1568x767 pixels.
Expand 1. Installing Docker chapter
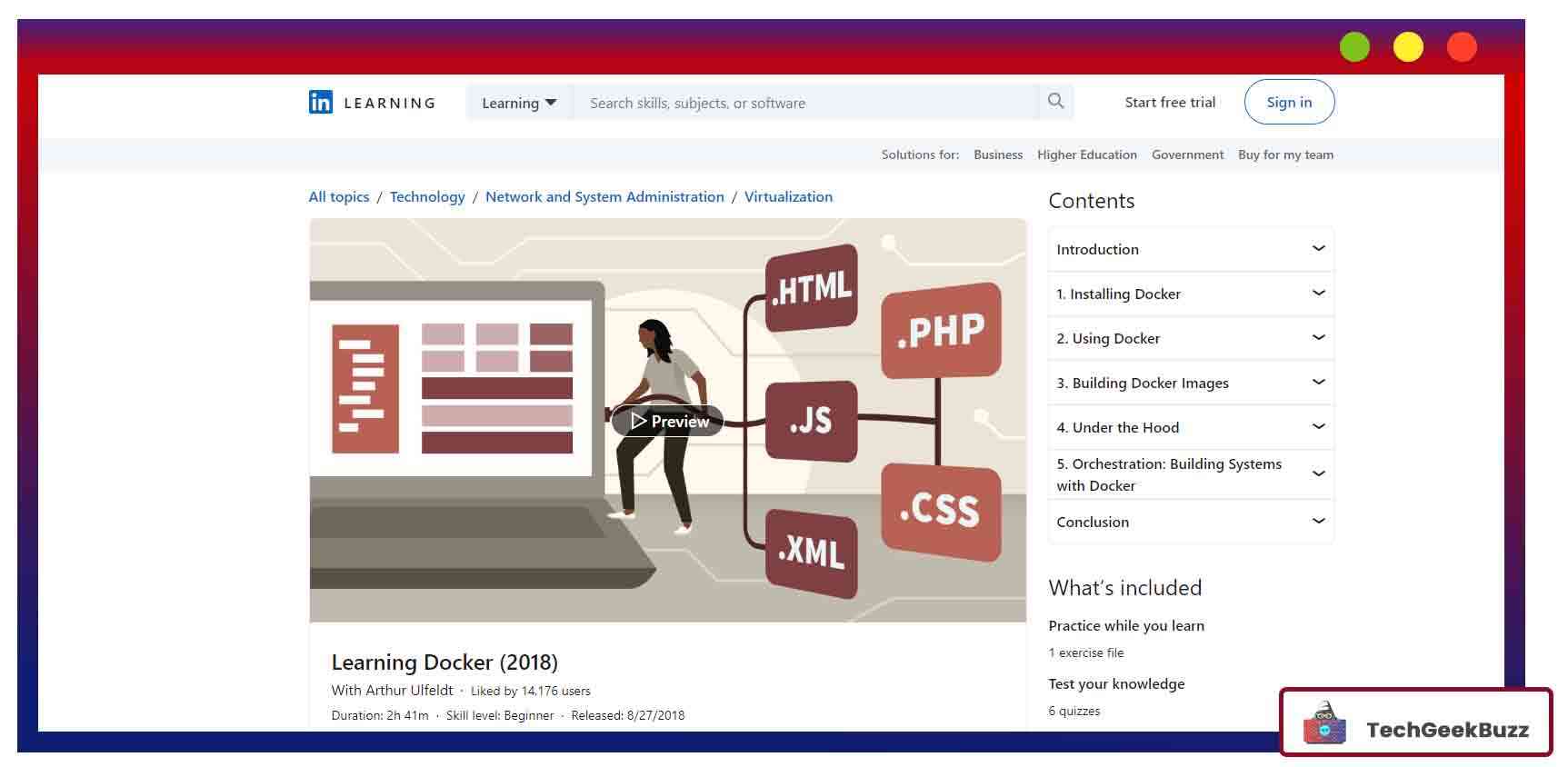coord(1318,294)
